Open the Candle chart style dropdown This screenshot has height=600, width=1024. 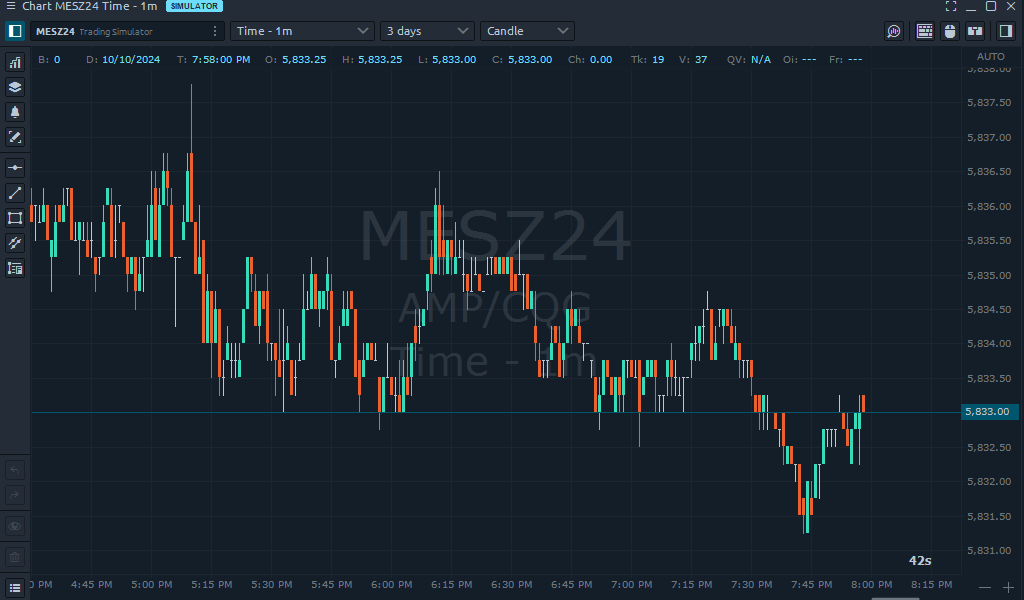pyautogui.click(x=527, y=31)
